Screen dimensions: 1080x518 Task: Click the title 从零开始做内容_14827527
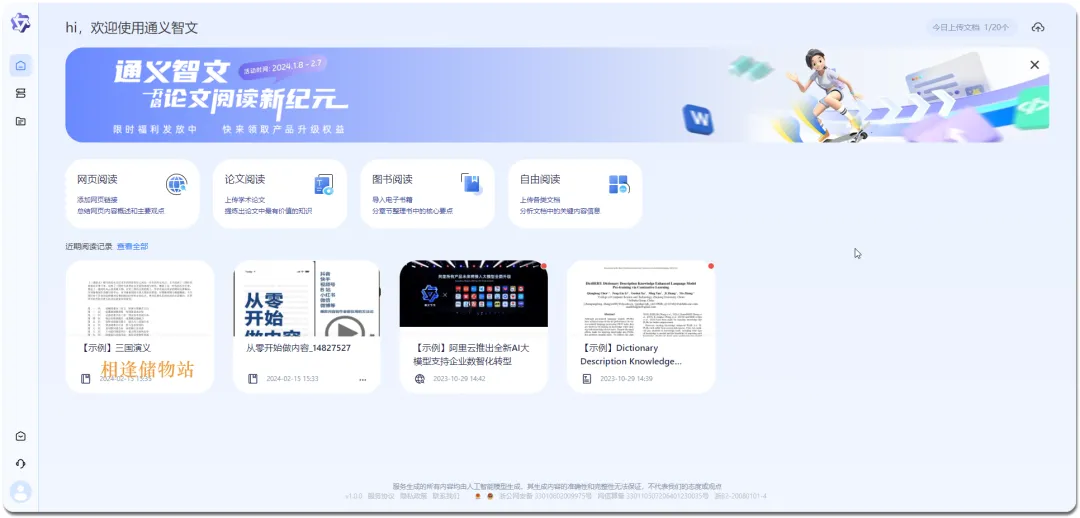[x=298, y=348]
